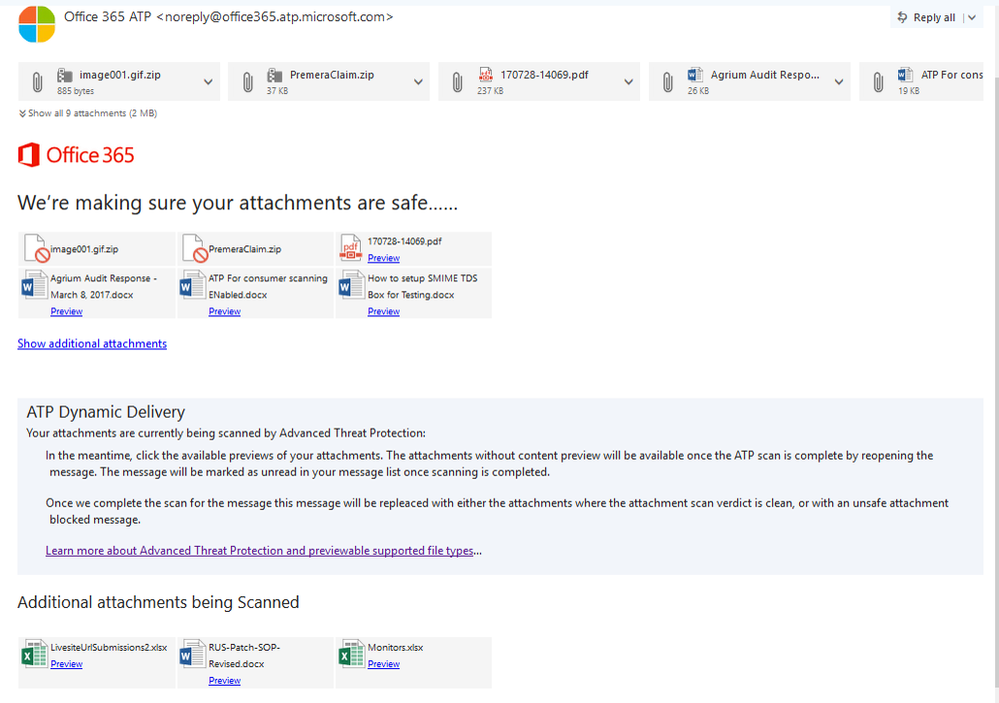Image resolution: width=999 pixels, height=703 pixels.
Task: Click the zip file icon of image001.gif.zip attachment chip
Action: (x=64, y=75)
